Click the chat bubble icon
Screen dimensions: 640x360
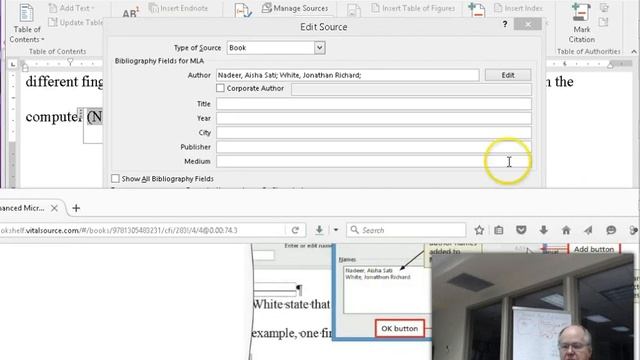click(x=611, y=230)
